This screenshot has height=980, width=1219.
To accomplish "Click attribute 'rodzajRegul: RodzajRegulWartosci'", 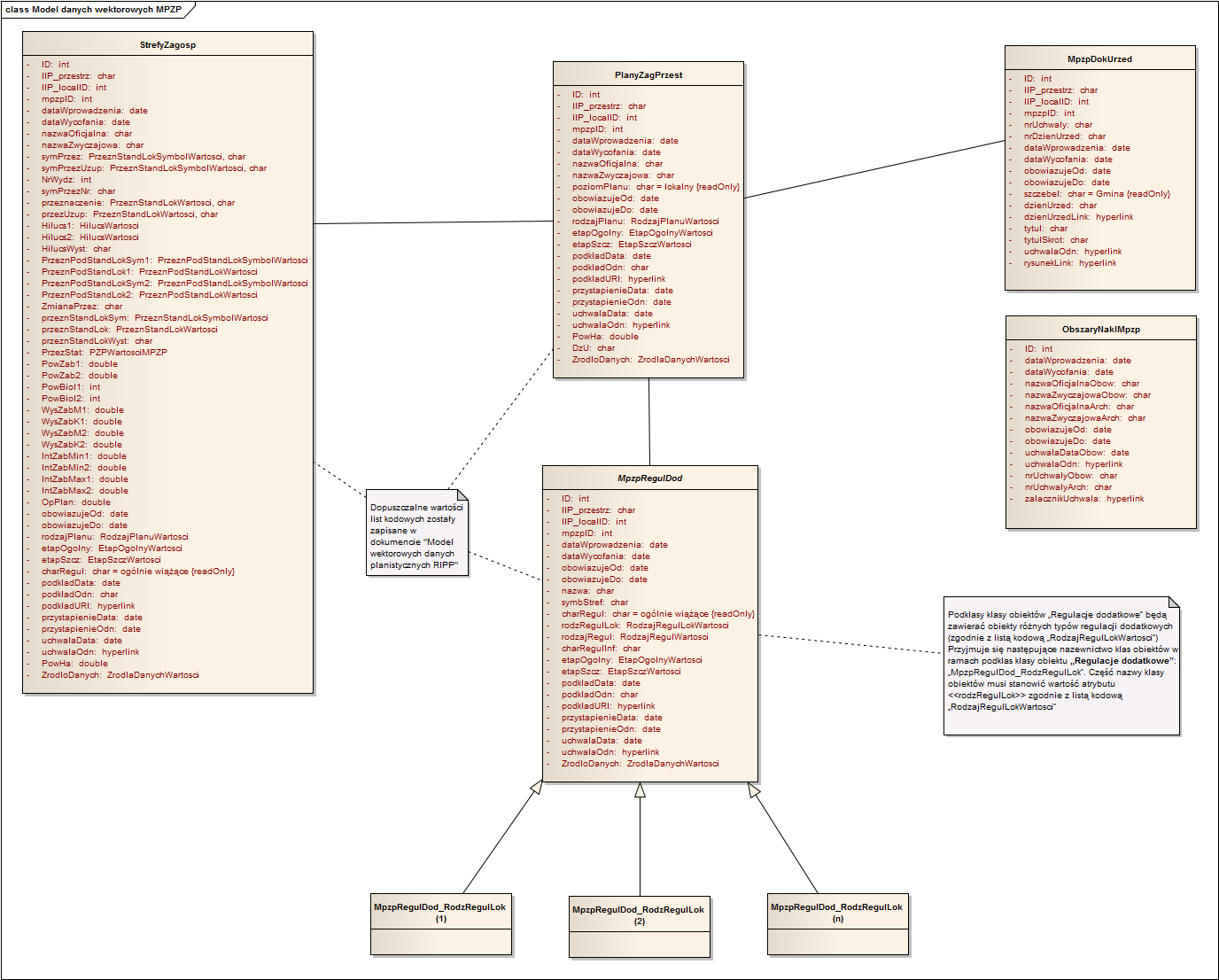I will click(x=635, y=637).
